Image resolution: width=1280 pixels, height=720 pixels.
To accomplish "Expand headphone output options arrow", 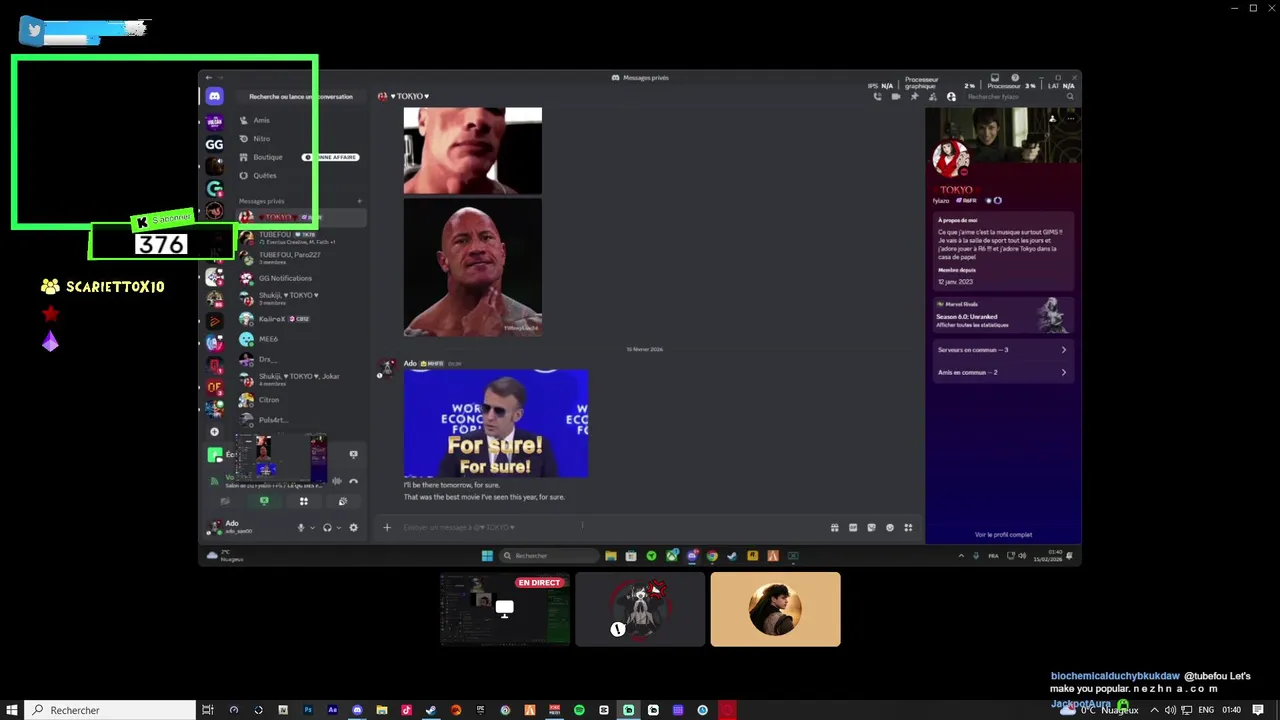I will [x=338, y=527].
